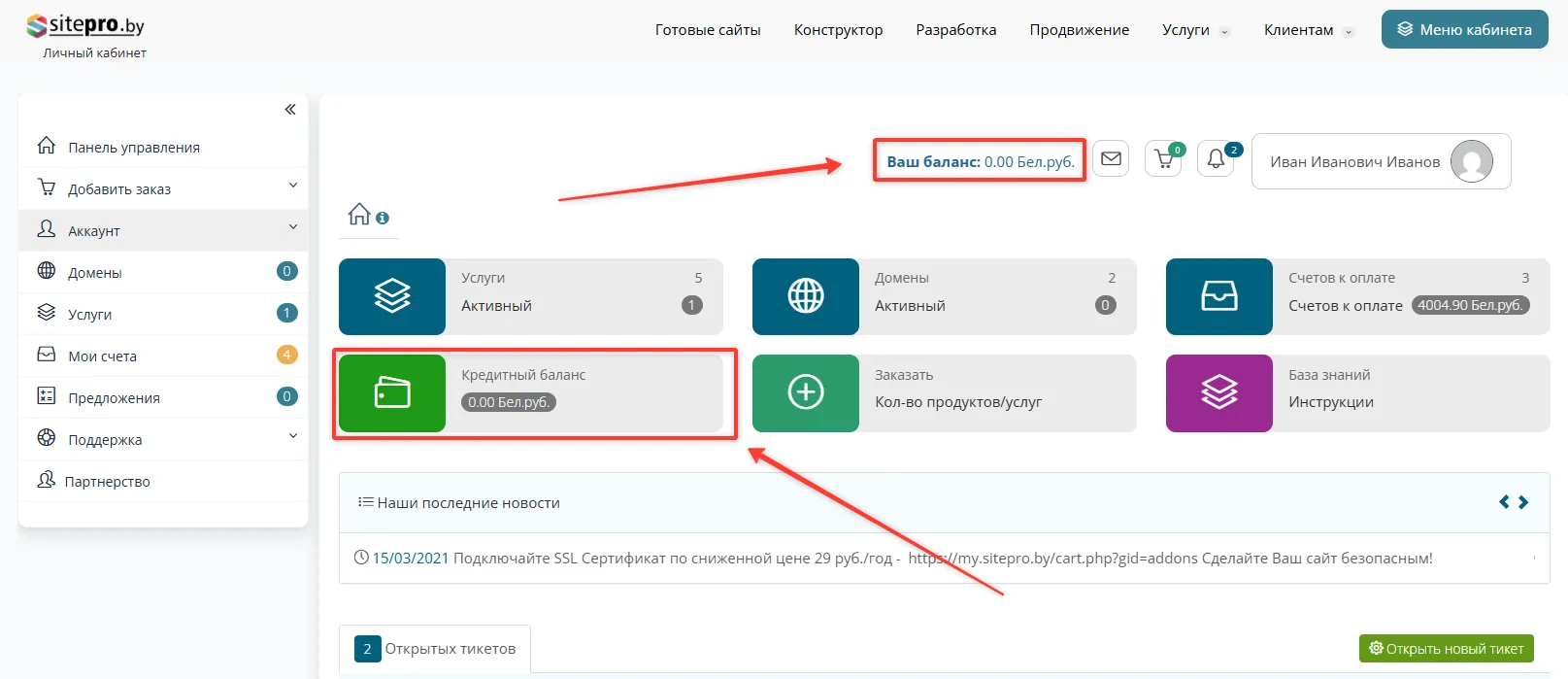Click the green plus order icon
Viewport: 1568px width, 679px height.
pos(805,393)
